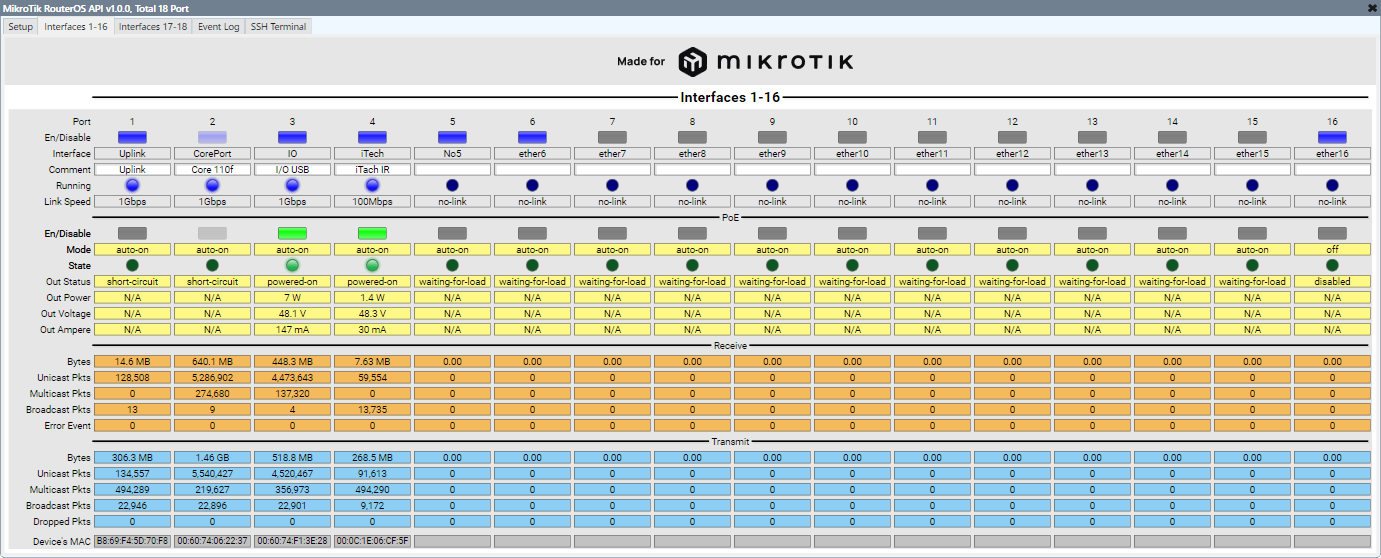Click PoE state LED for port 16
The height and width of the screenshot is (558, 1381).
pos(1332,265)
